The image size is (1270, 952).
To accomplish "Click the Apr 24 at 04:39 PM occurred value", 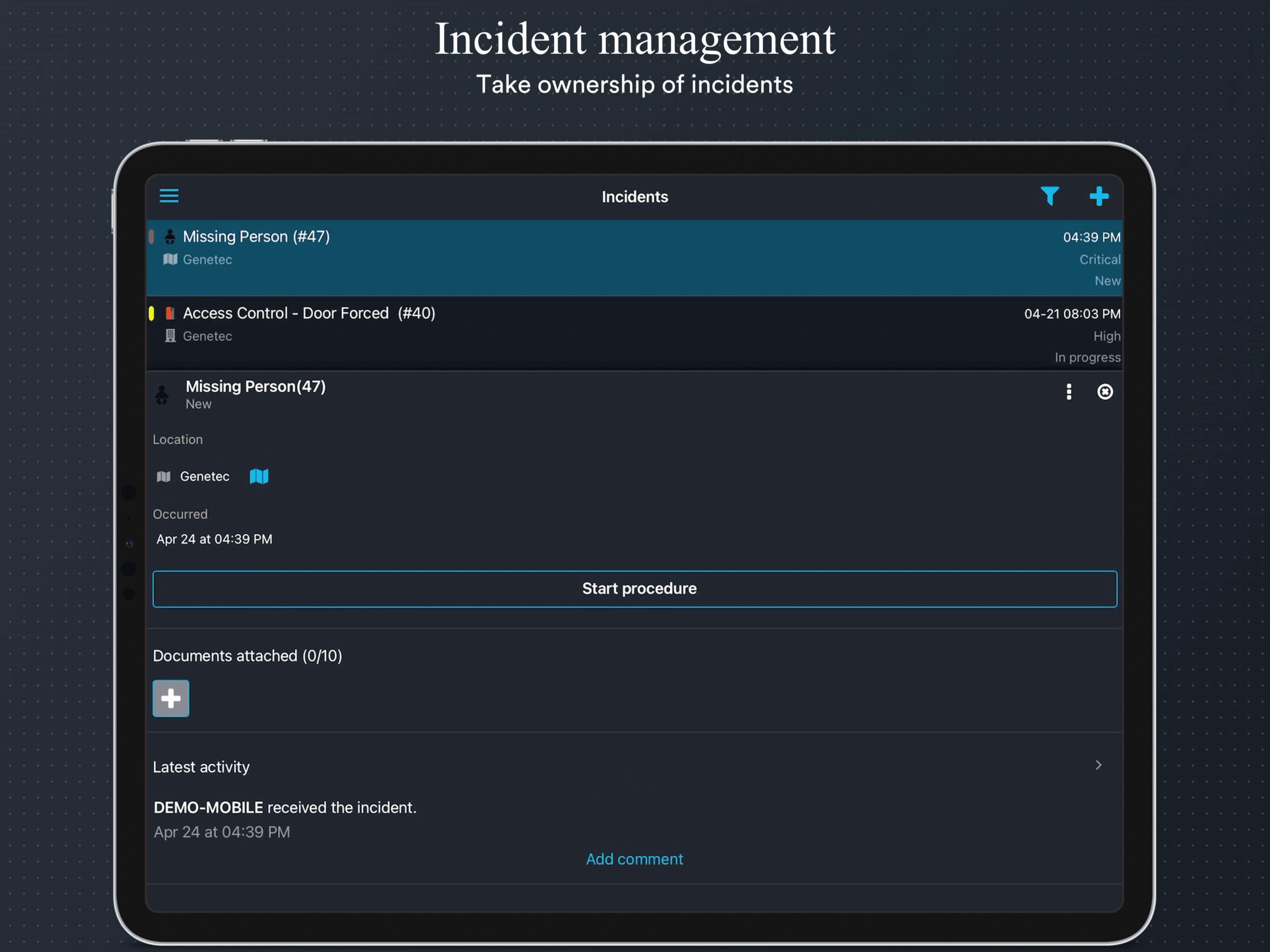I will click(x=214, y=539).
